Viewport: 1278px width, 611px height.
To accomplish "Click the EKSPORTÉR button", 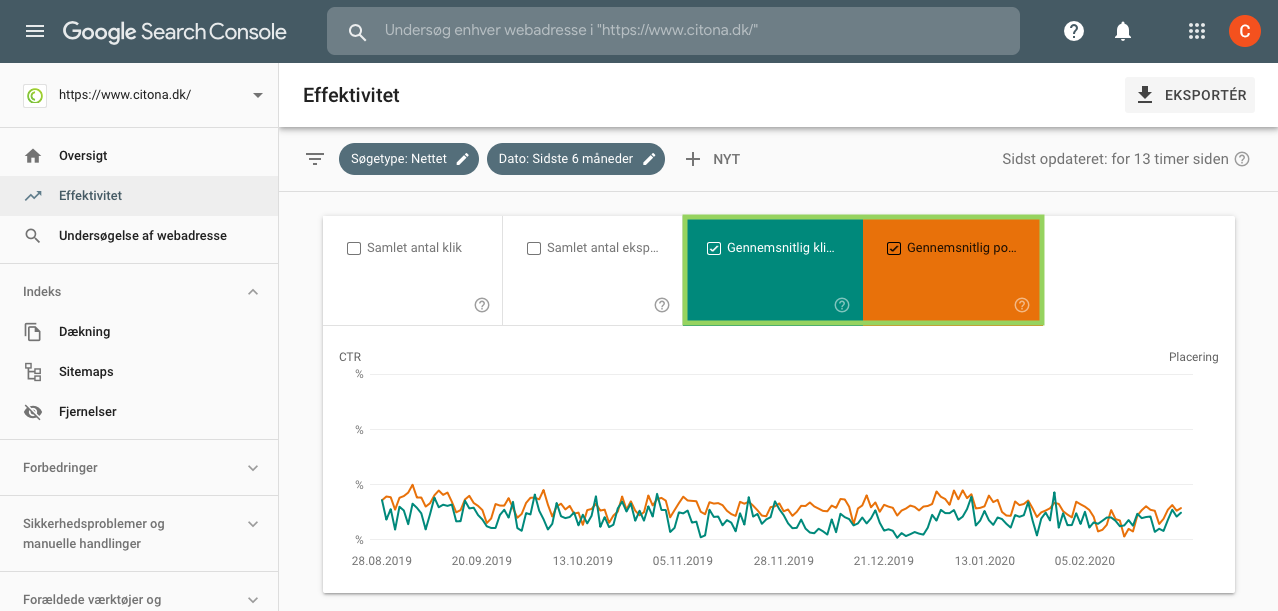I will [x=1190, y=95].
